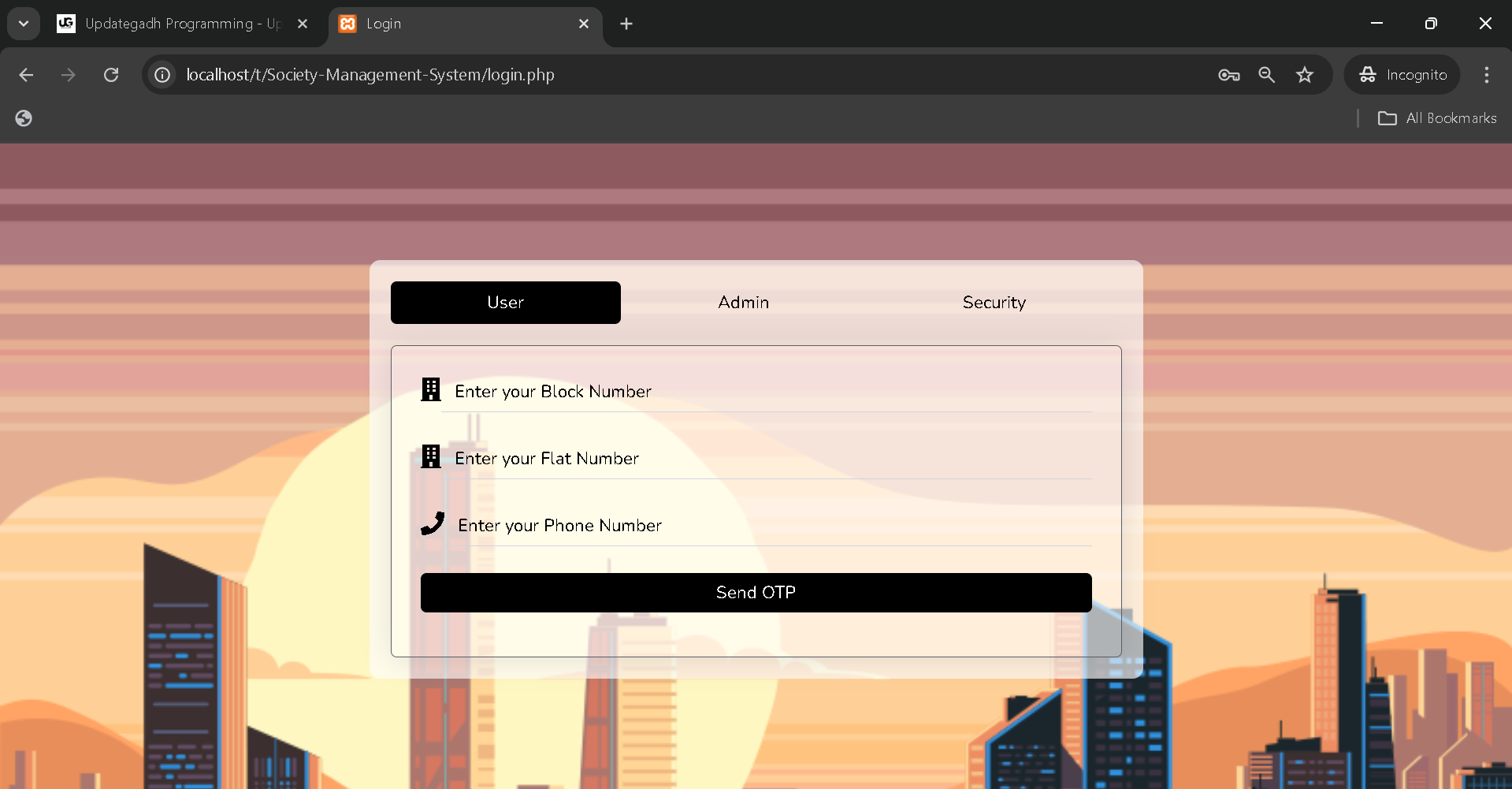Close the Updategadh Programming tab
Screen dimensions: 1512x789
coord(303,24)
